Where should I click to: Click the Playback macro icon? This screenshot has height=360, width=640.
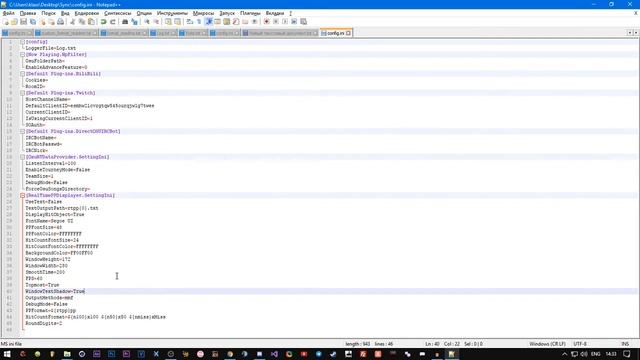point(285,22)
